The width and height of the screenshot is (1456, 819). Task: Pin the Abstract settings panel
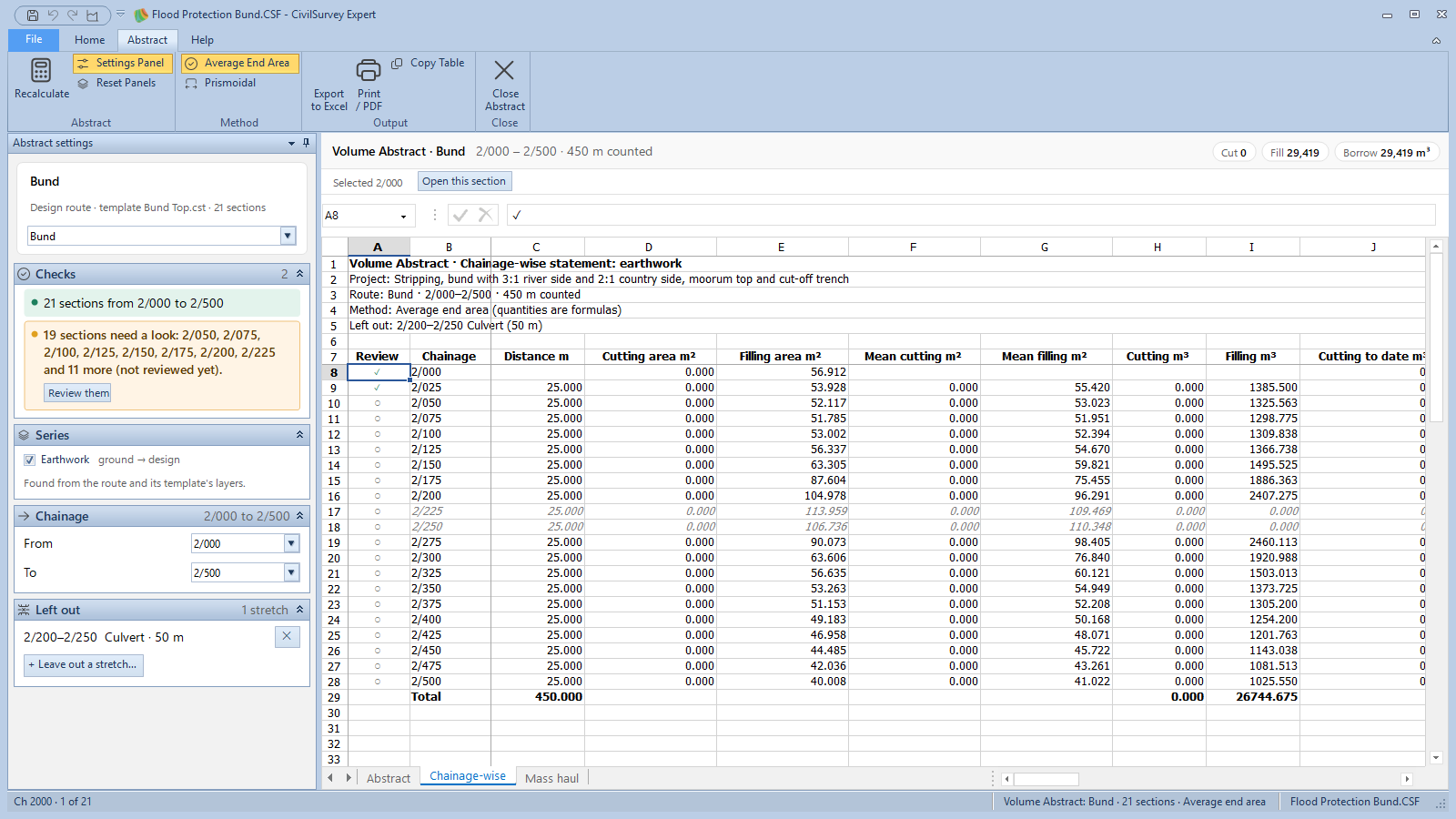307,143
